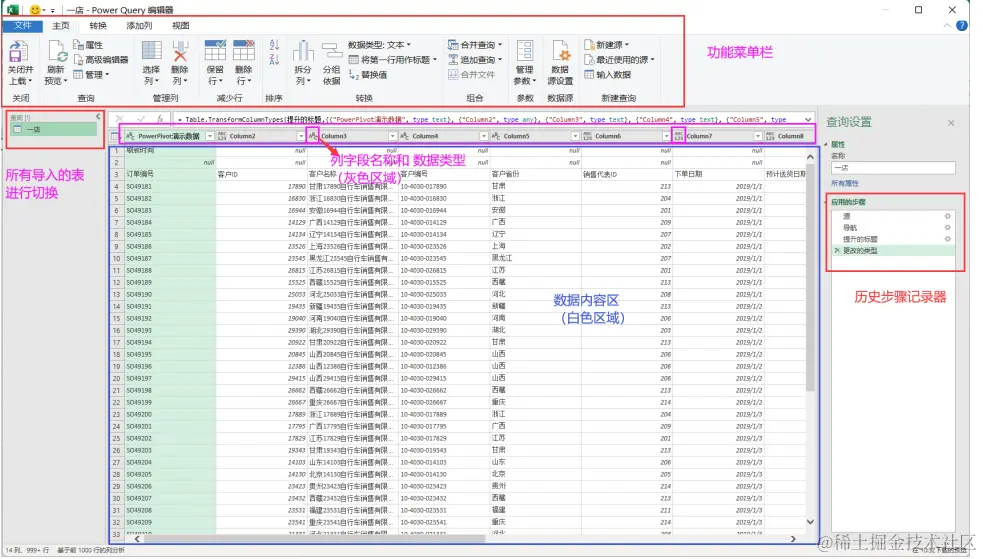Sort ascending with the A-Z icon
Image resolution: width=983 pixels, height=559 pixels.
[274, 45]
